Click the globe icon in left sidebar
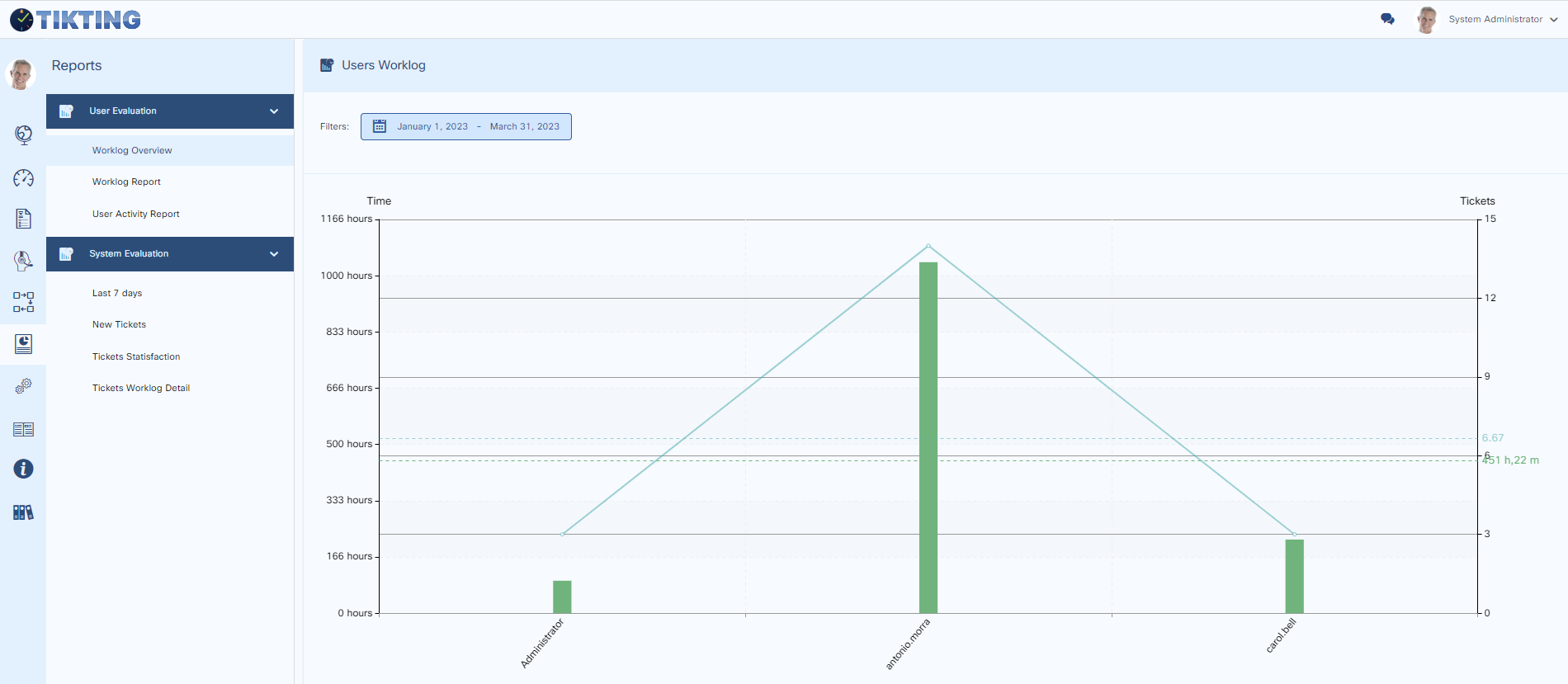Viewport: 1568px width, 684px height. pyautogui.click(x=23, y=134)
